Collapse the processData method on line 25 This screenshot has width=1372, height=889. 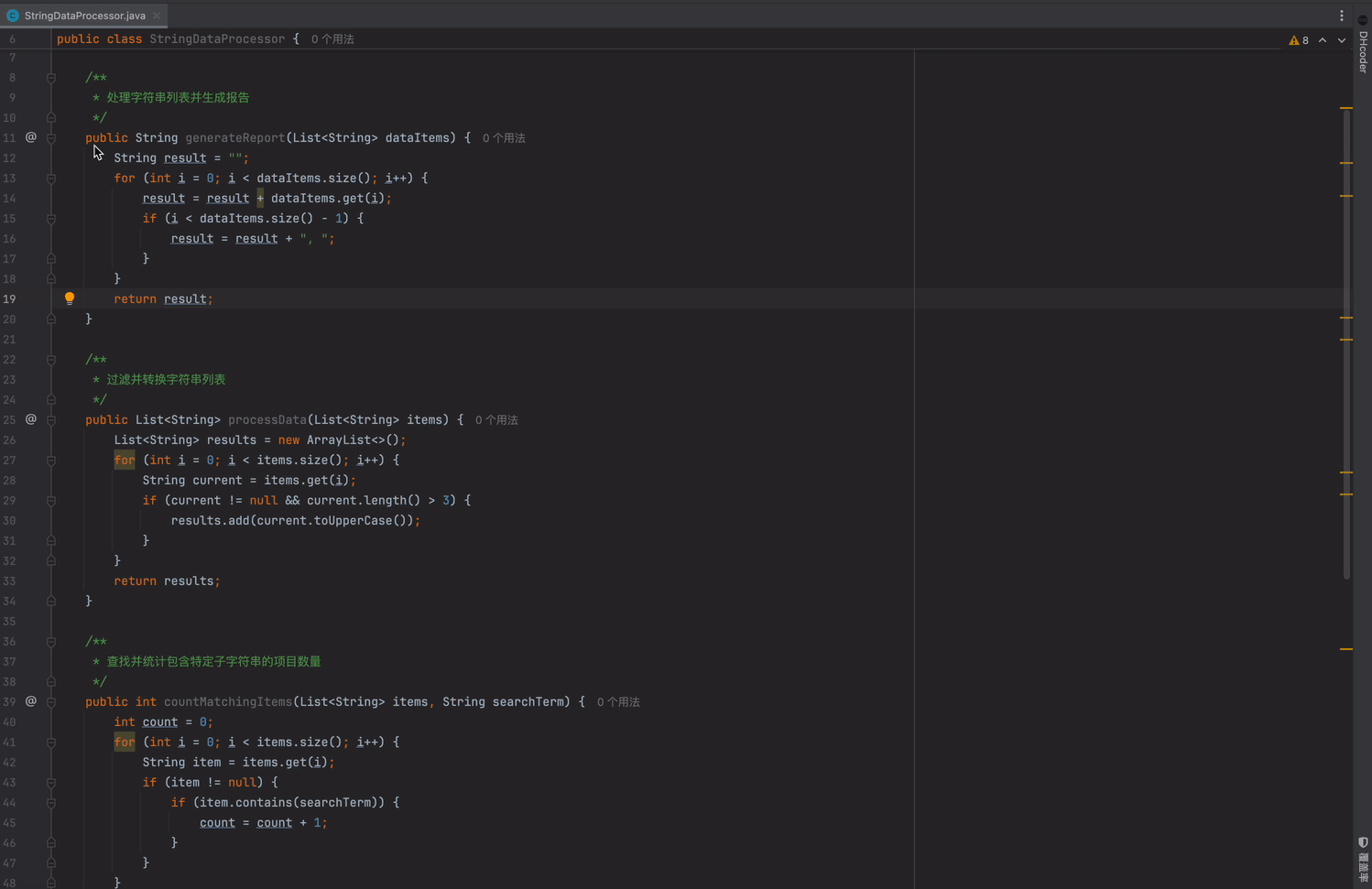(x=51, y=420)
